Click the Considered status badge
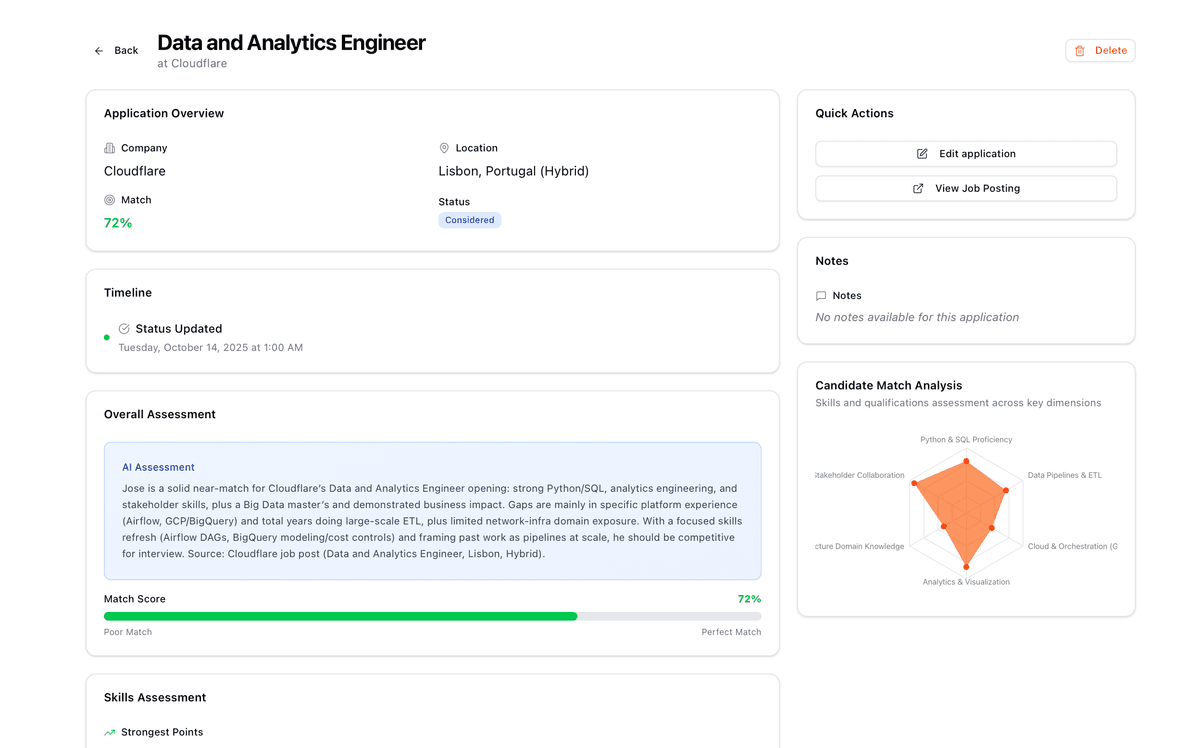Screen dimensions: 1200x748 469,220
